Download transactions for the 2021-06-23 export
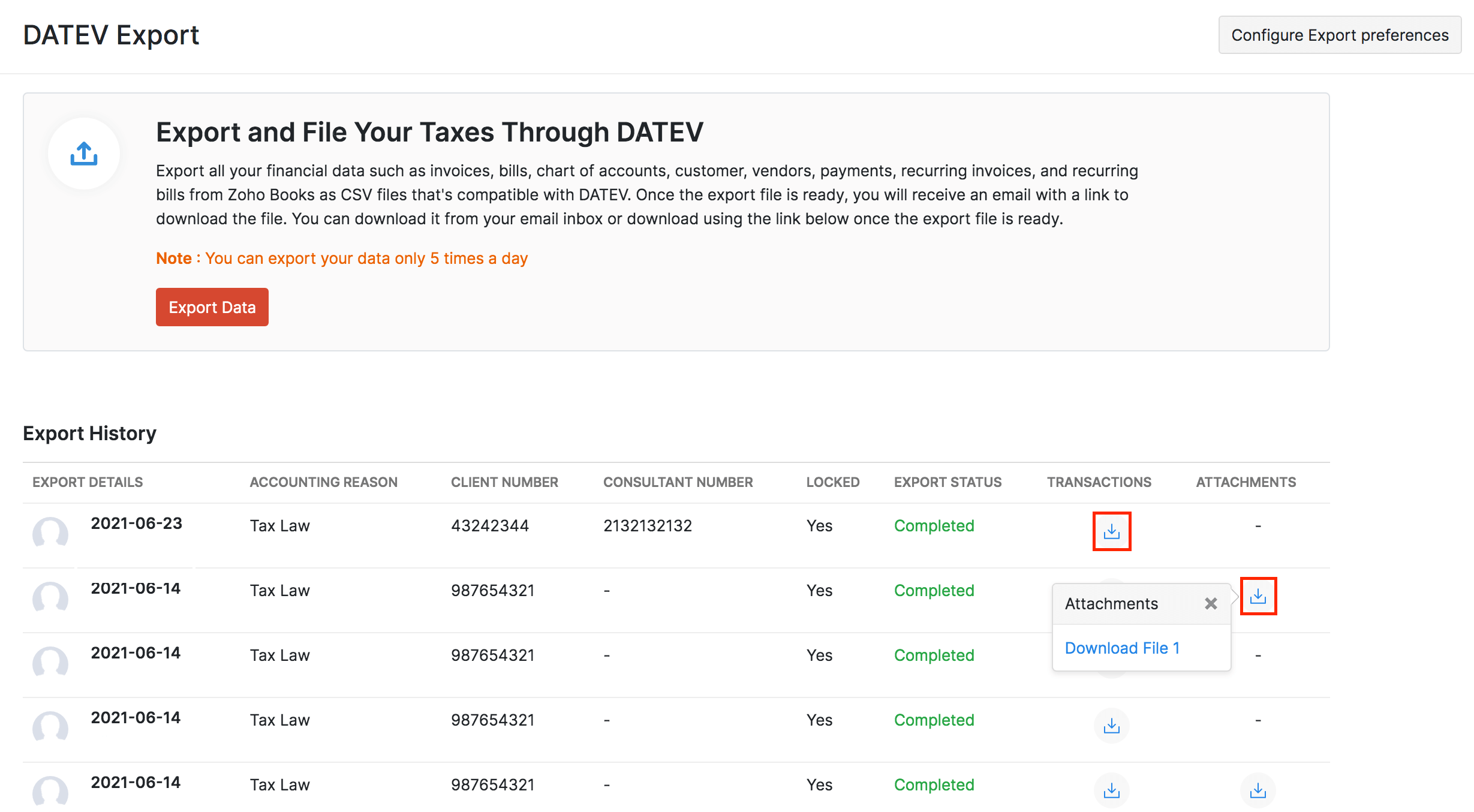1474x812 pixels. click(1112, 531)
